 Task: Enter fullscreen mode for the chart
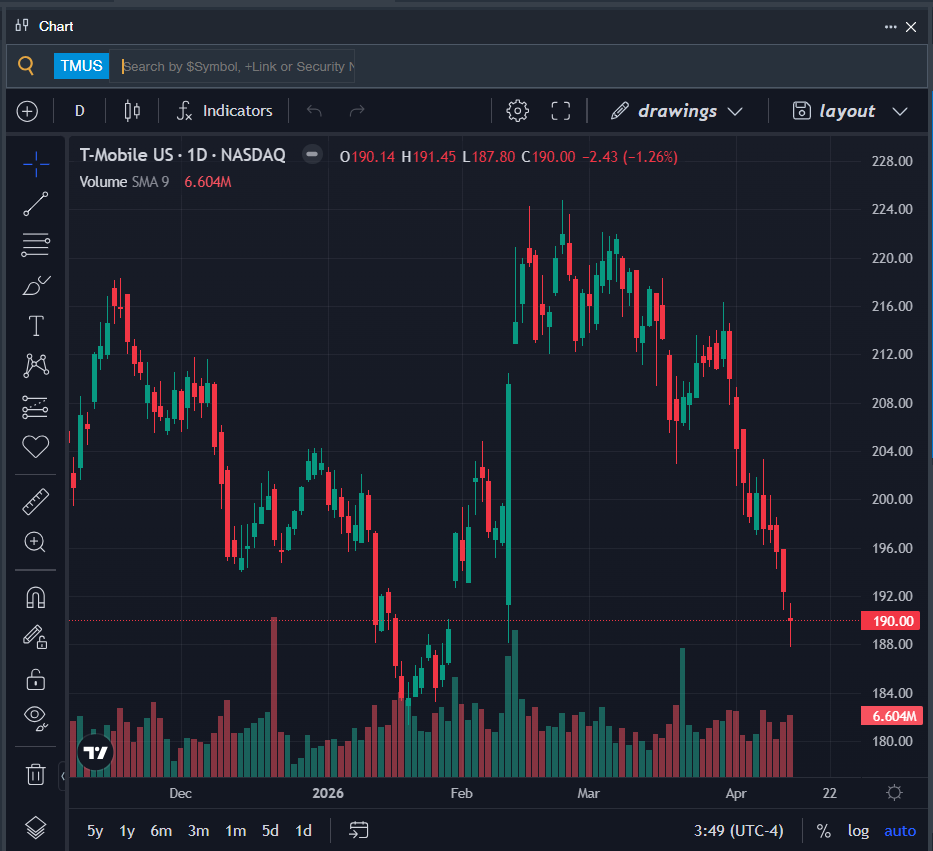pos(561,111)
